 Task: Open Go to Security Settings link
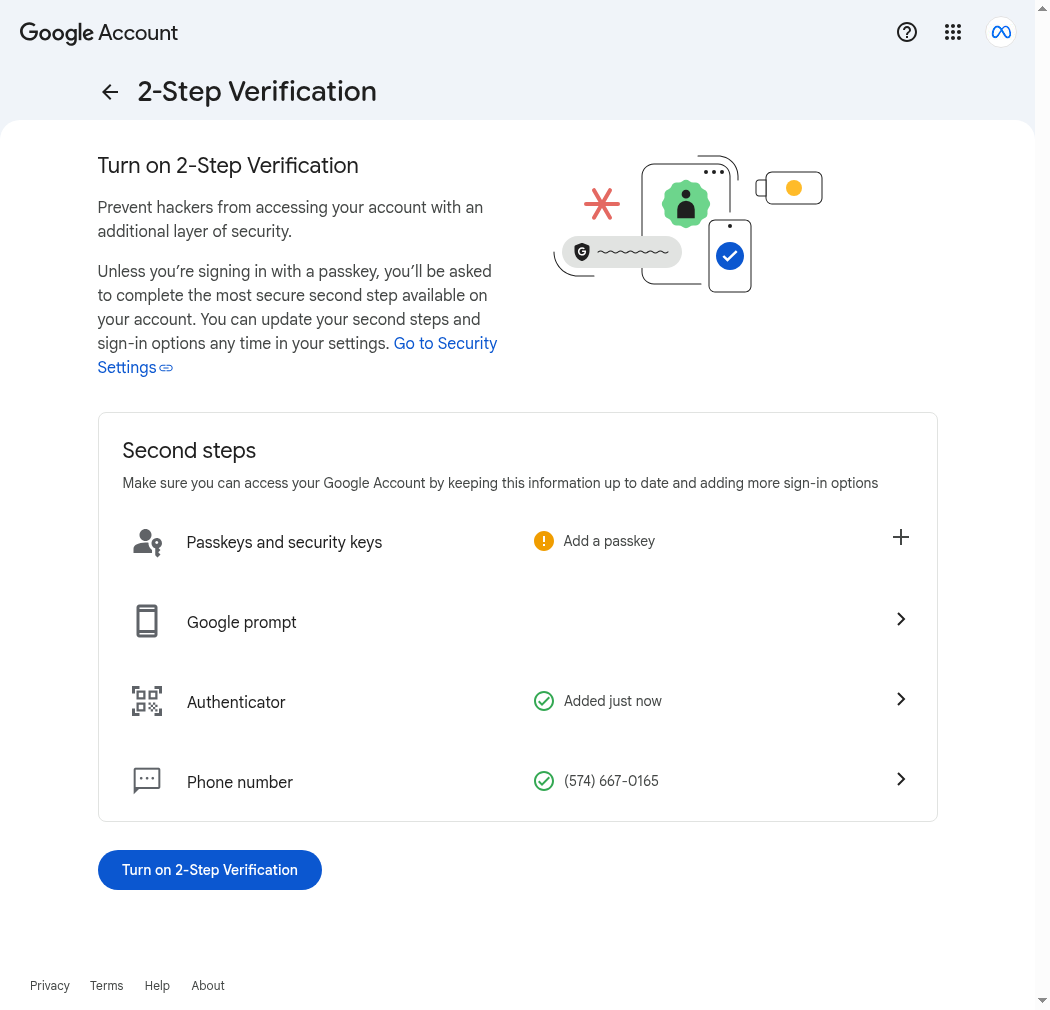(297, 355)
